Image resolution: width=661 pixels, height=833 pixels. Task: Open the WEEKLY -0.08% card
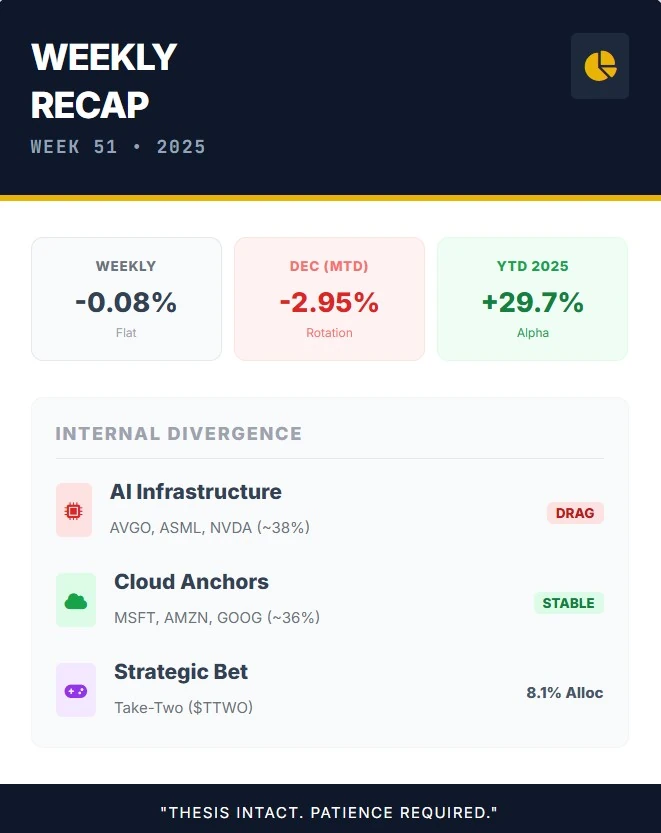126,299
